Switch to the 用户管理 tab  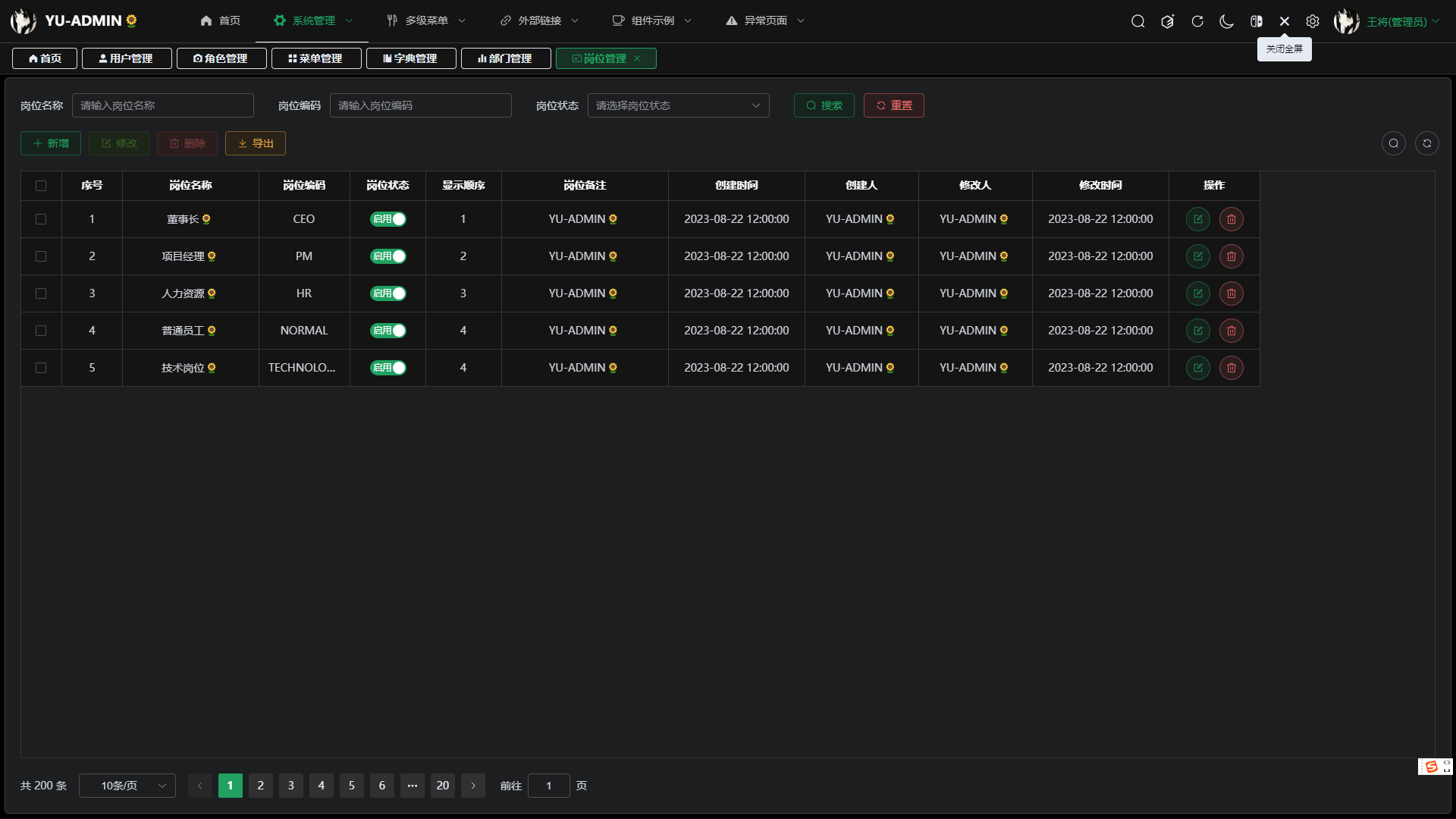tap(127, 58)
